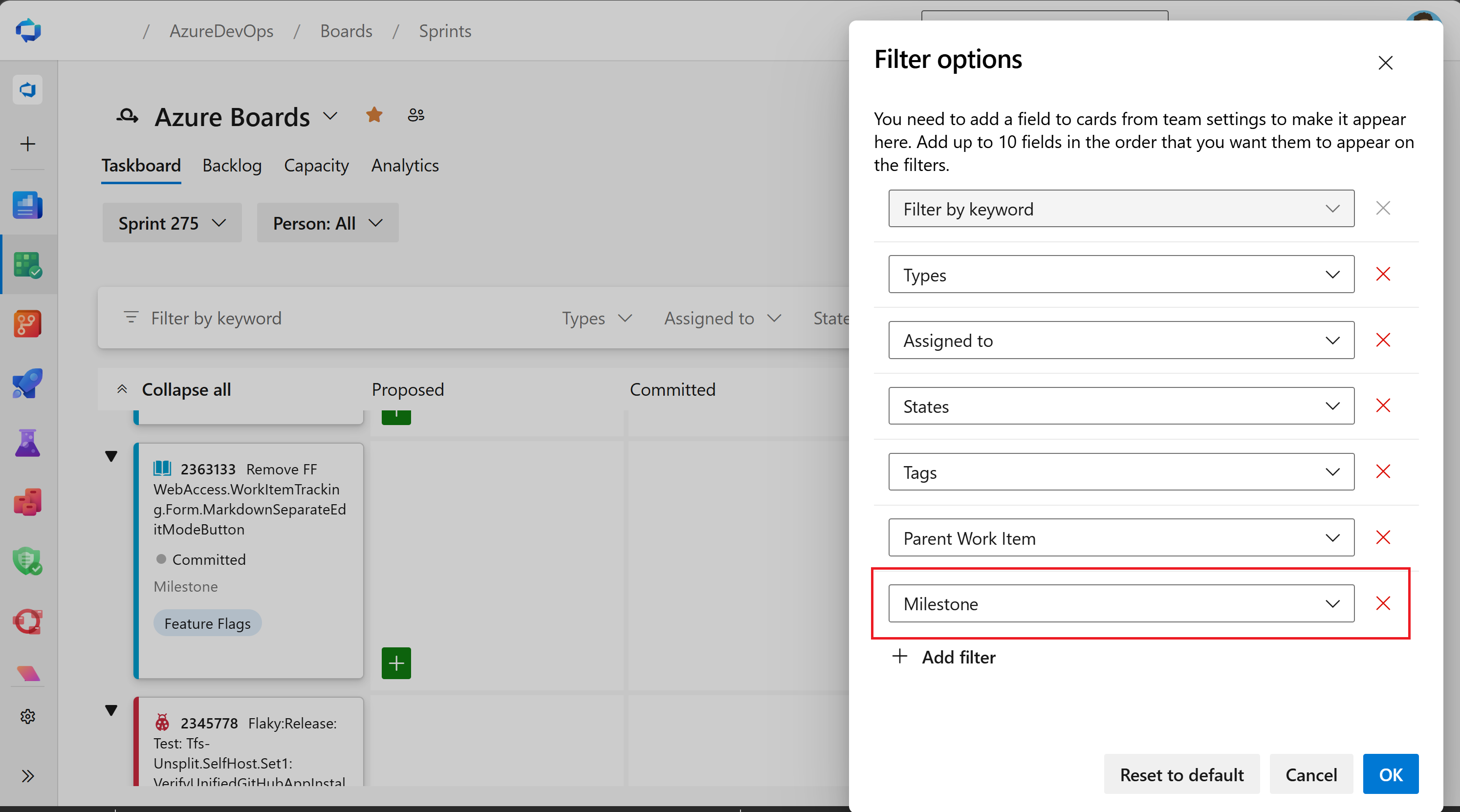Click the Committed column header
The width and height of the screenshot is (1460, 812).
coord(672,389)
